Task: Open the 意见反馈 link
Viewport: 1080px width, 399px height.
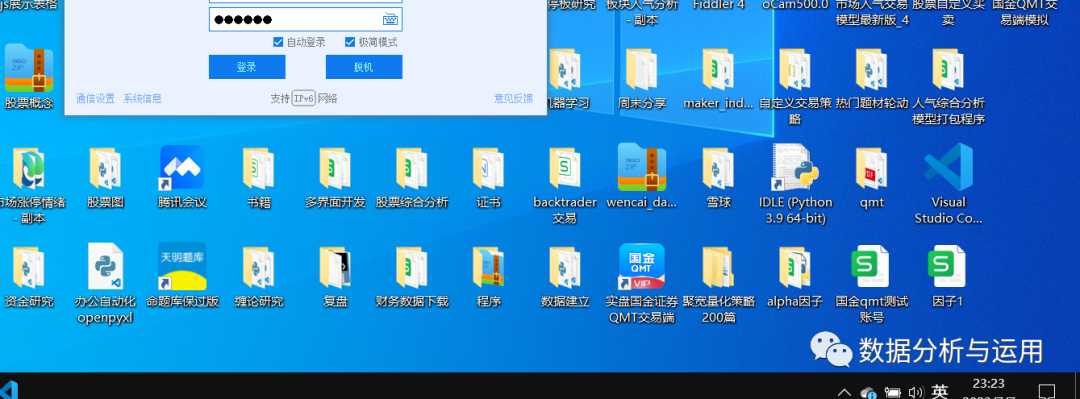Action: point(513,99)
